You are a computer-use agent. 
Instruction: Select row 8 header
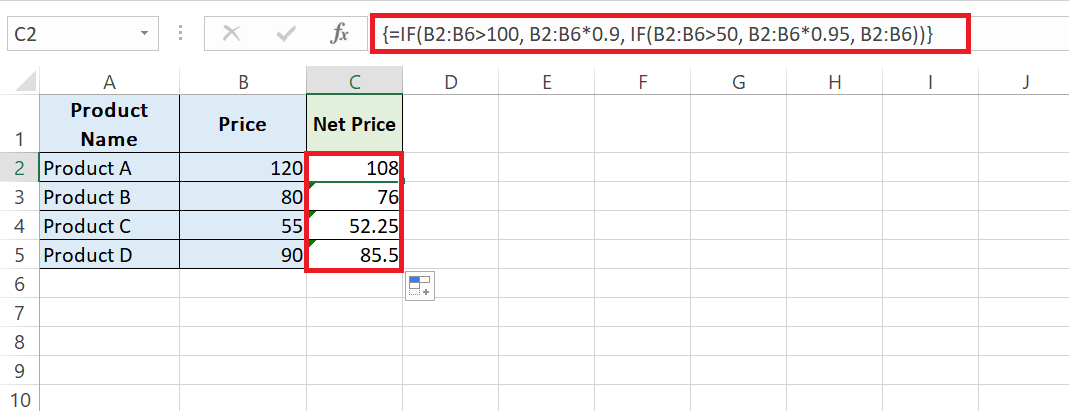click(x=19, y=341)
